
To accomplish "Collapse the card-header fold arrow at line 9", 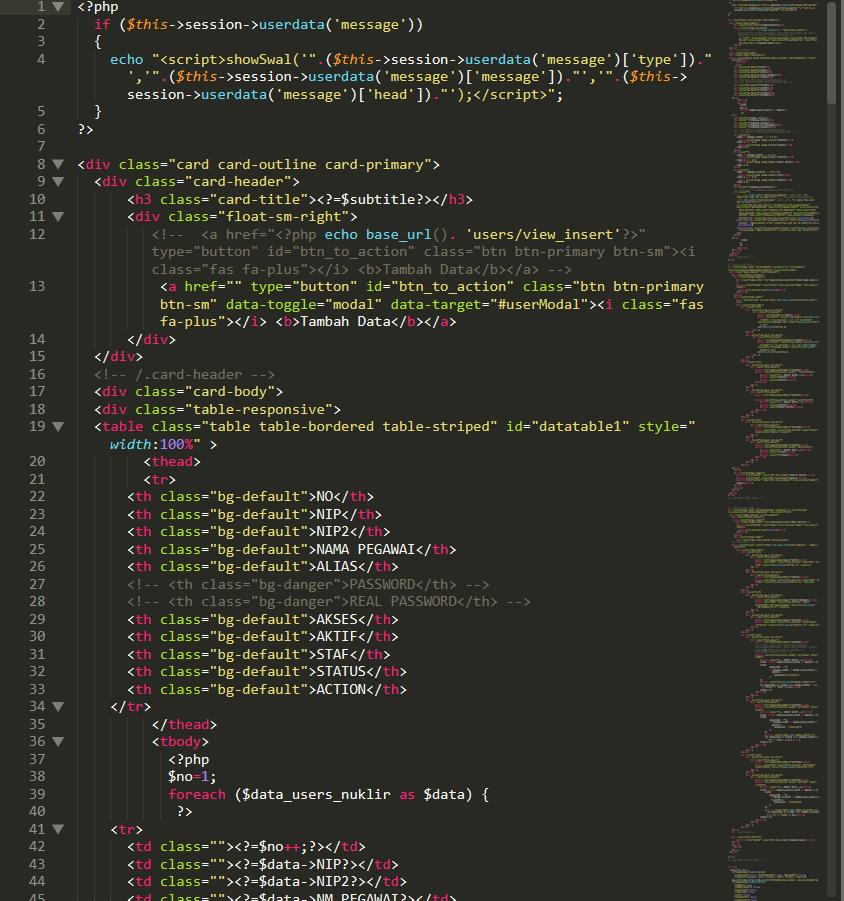I will click(58, 182).
